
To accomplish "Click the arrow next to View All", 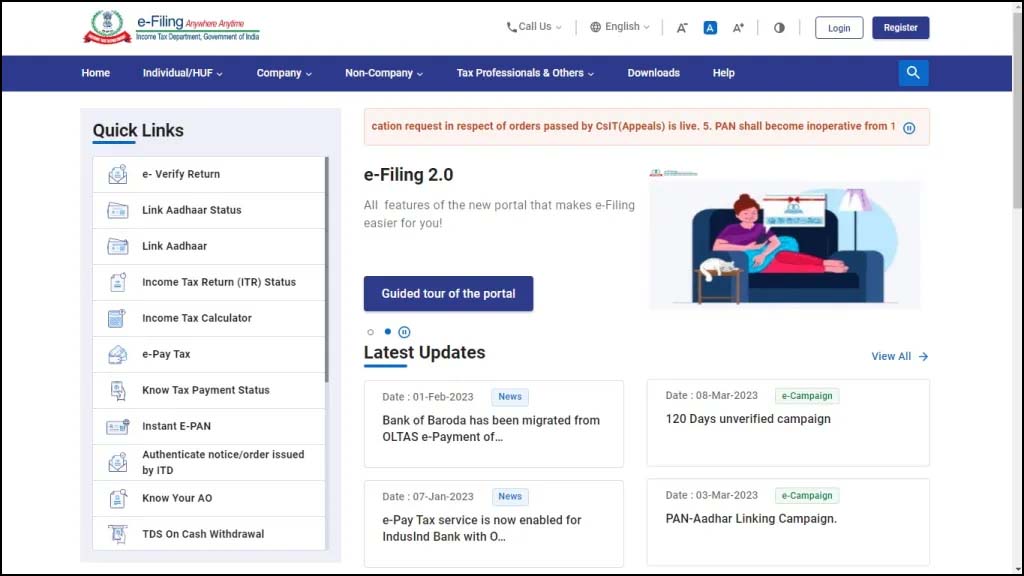I will click(923, 357).
